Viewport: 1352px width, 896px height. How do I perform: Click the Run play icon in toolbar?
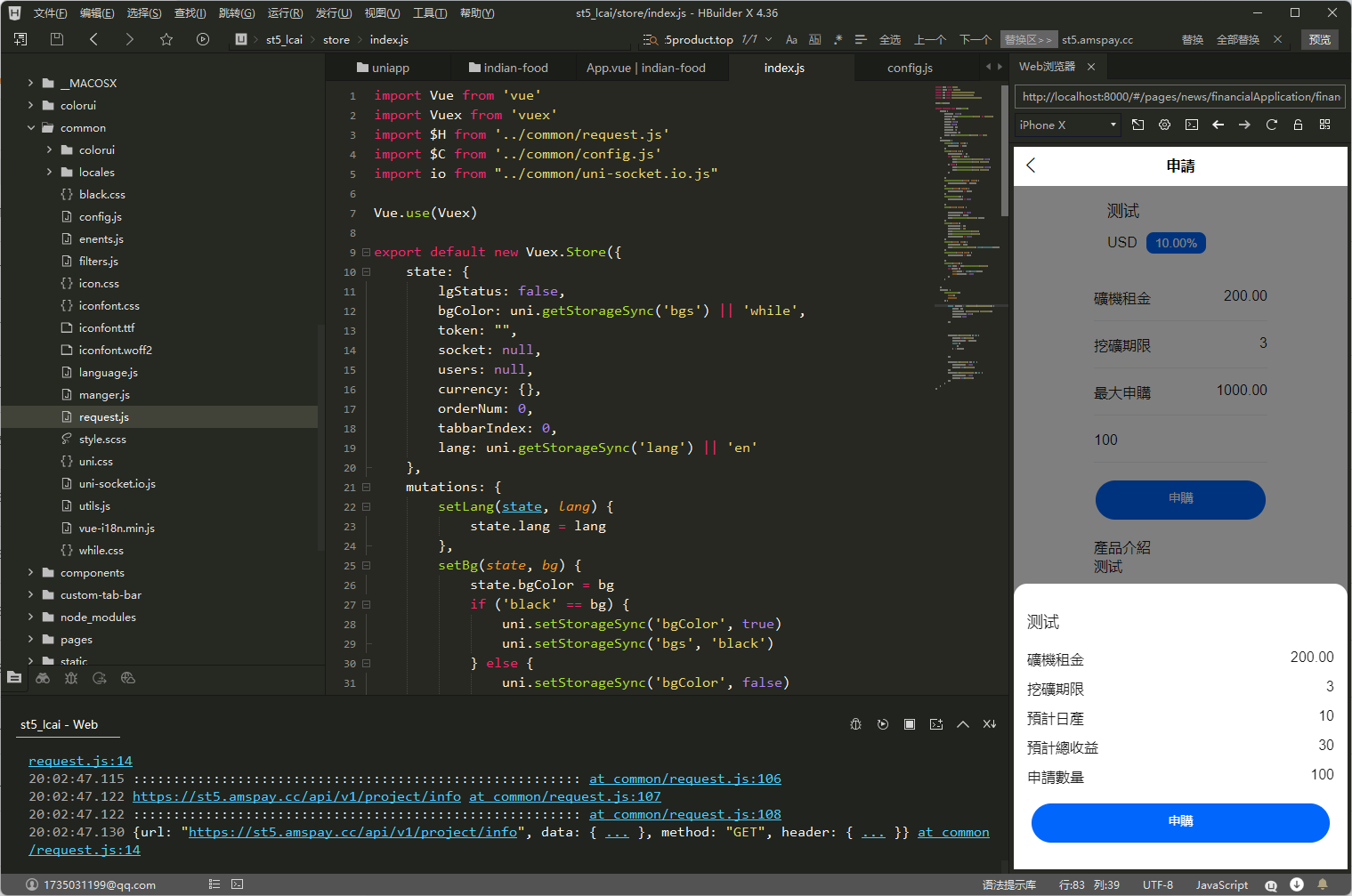pos(203,39)
